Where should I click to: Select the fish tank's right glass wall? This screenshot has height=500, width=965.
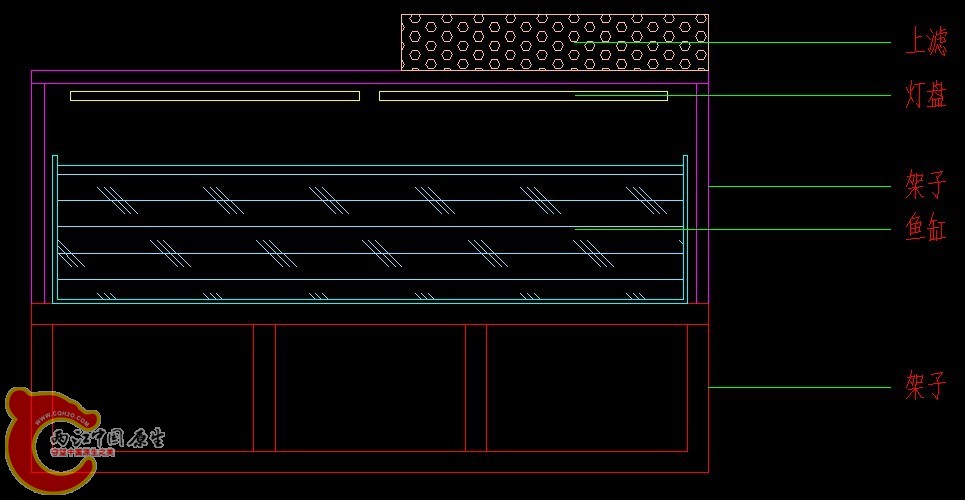685,229
